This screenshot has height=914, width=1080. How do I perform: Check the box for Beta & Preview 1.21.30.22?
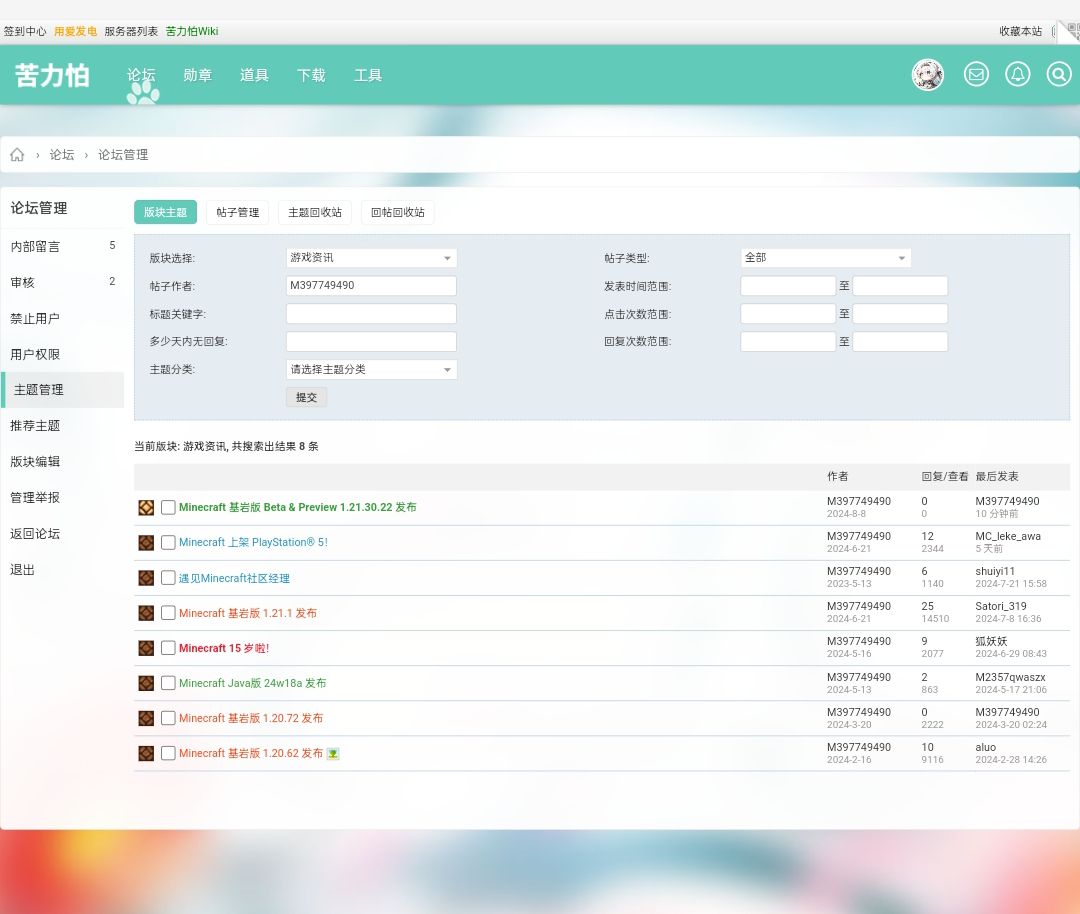[x=168, y=508]
